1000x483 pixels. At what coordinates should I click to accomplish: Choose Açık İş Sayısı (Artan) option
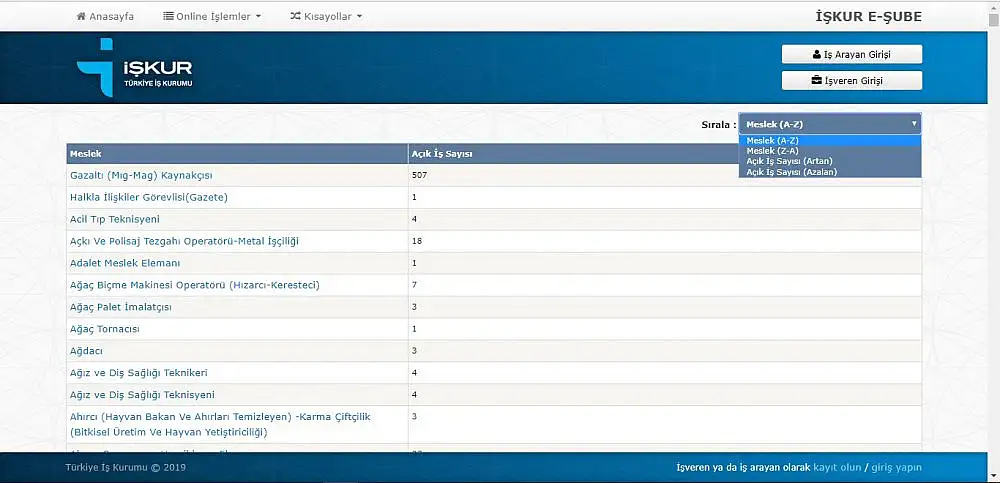click(830, 161)
